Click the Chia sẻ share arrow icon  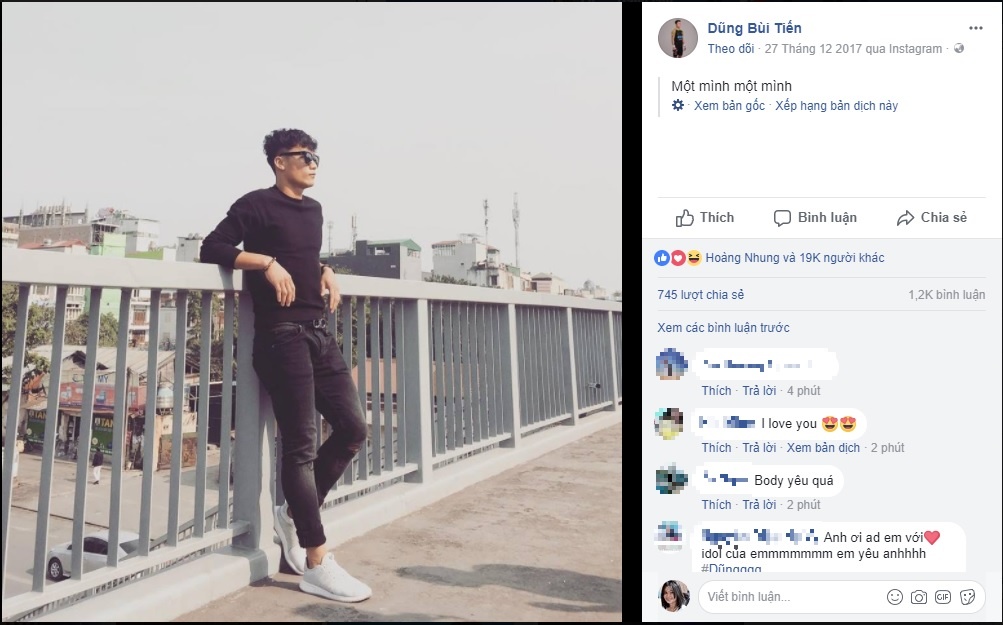click(906, 217)
